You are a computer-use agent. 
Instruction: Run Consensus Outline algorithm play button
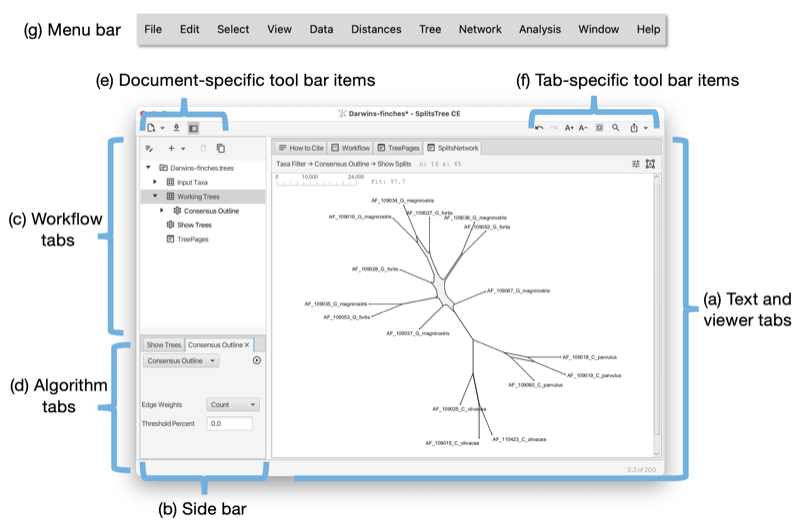coord(257,360)
